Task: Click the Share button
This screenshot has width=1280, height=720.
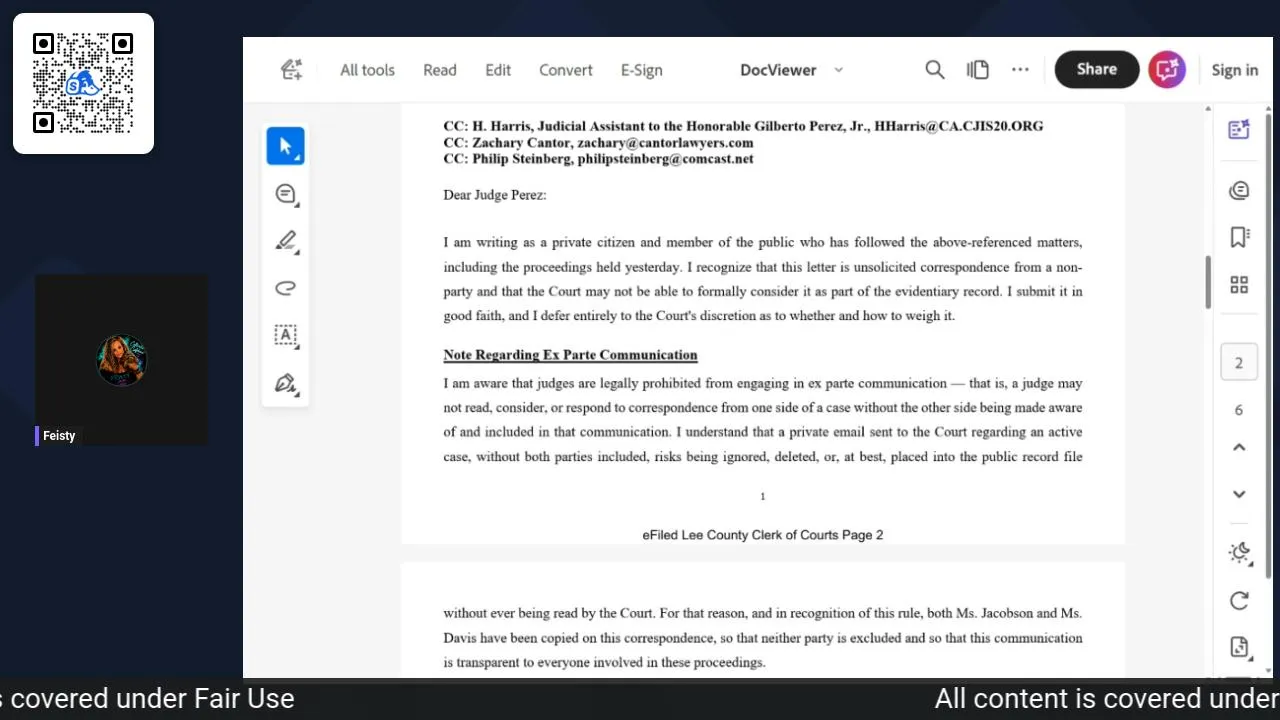Action: click(1097, 70)
